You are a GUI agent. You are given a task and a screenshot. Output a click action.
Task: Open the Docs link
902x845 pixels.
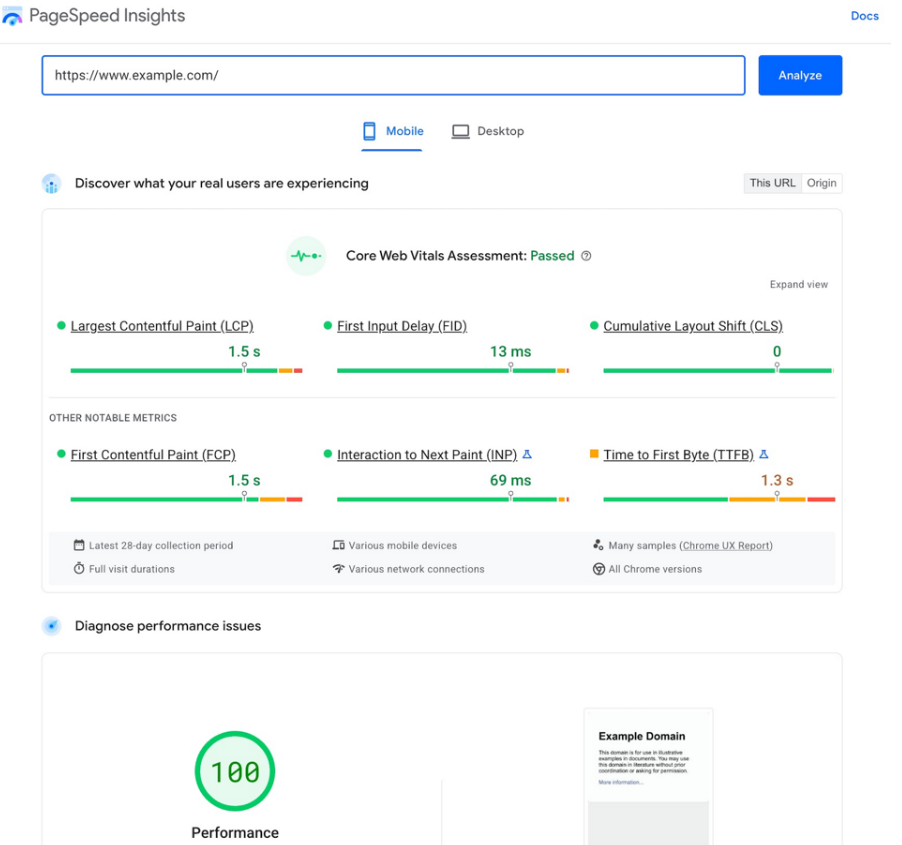(864, 16)
